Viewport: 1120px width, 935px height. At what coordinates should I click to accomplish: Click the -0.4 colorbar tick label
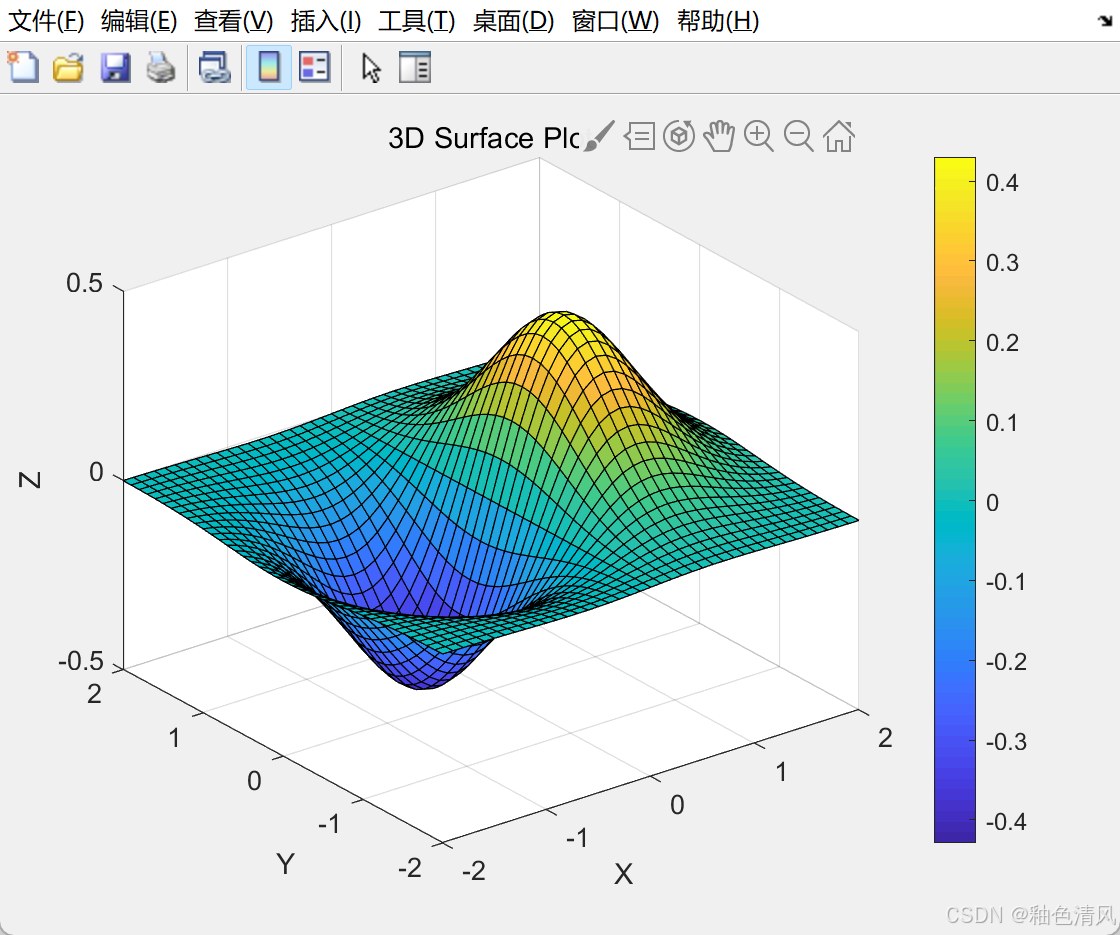click(1006, 821)
